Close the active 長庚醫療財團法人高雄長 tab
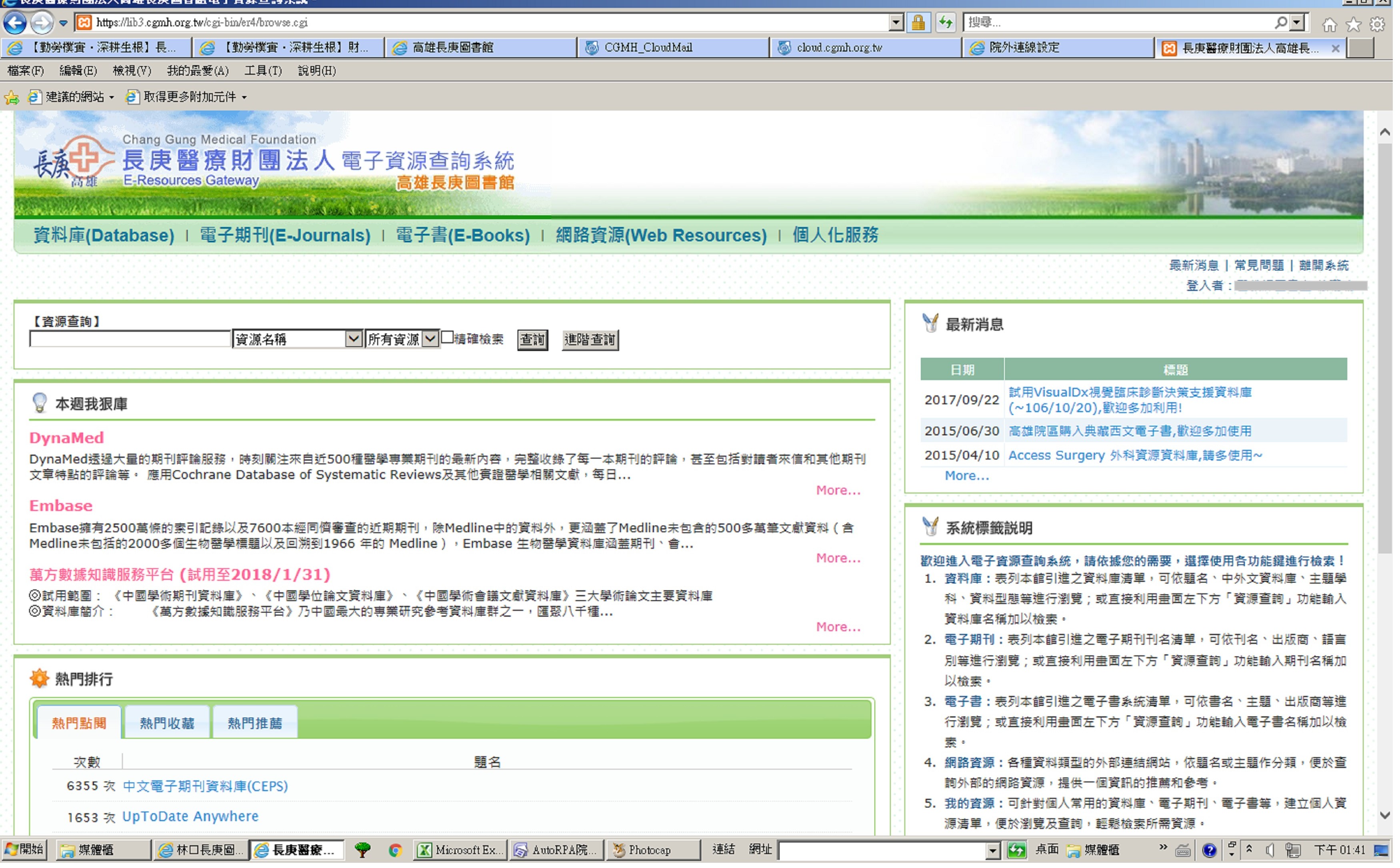Screen dimensions: 1400x868 click(x=1336, y=48)
